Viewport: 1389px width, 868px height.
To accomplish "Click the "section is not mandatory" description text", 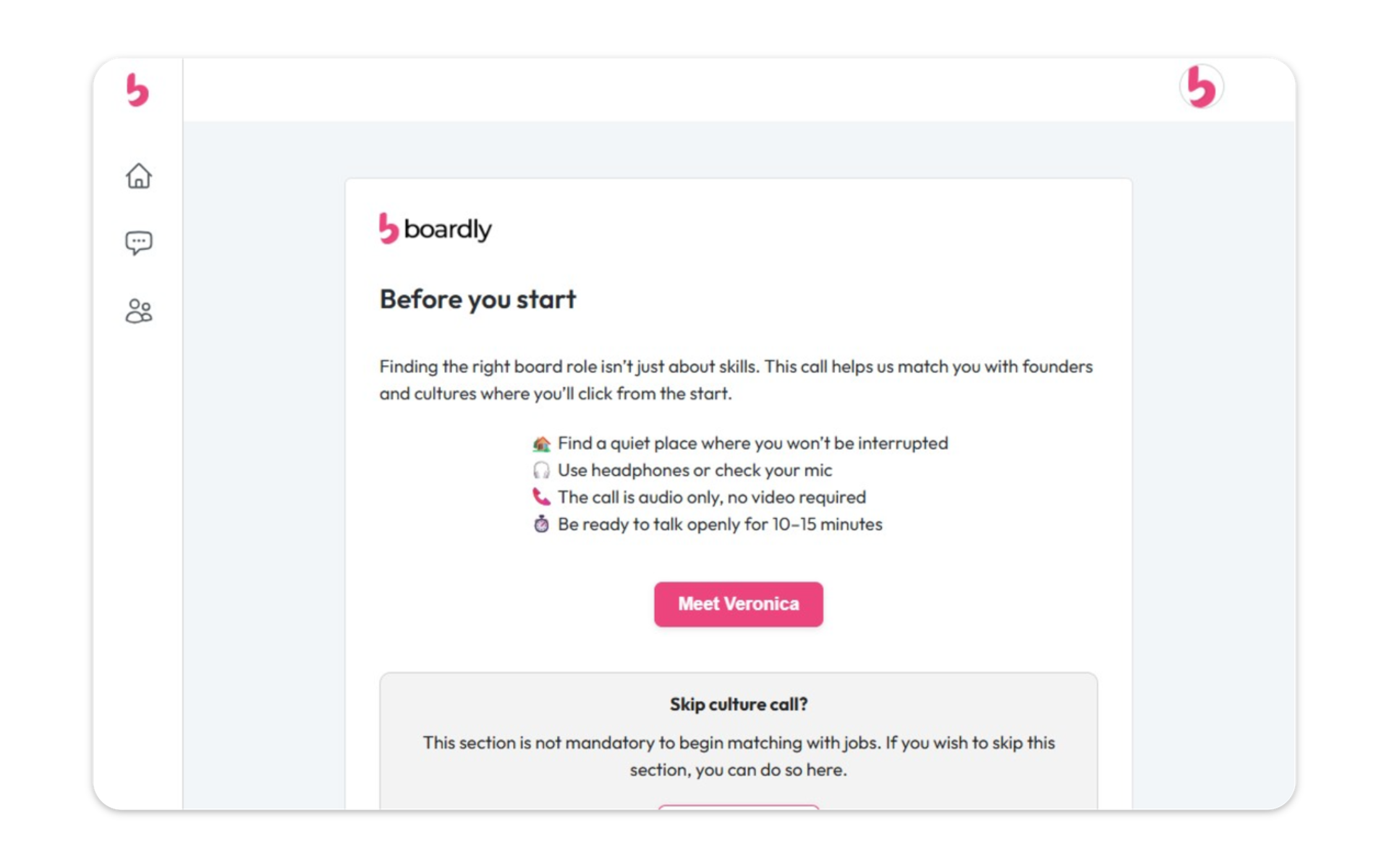I will point(738,756).
